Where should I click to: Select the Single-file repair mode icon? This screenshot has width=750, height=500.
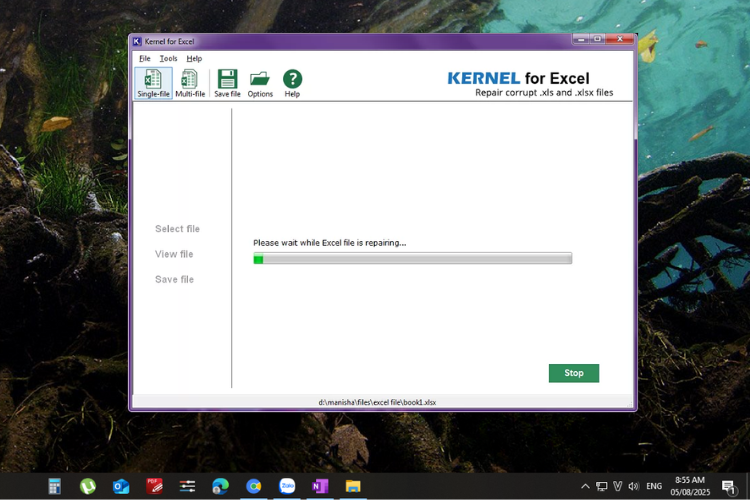(x=153, y=83)
